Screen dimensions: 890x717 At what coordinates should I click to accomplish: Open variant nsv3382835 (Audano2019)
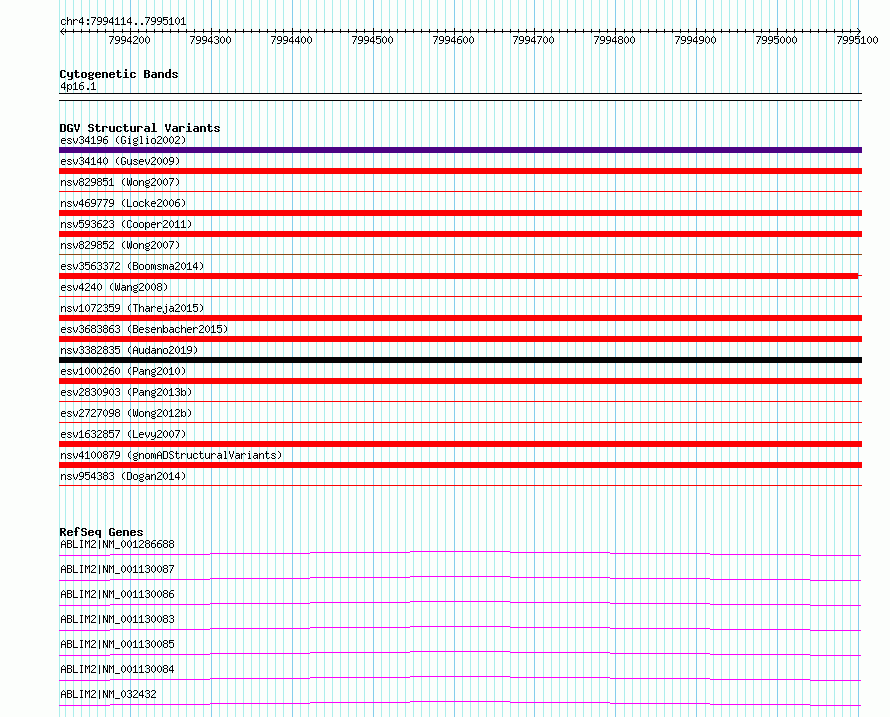click(129, 350)
